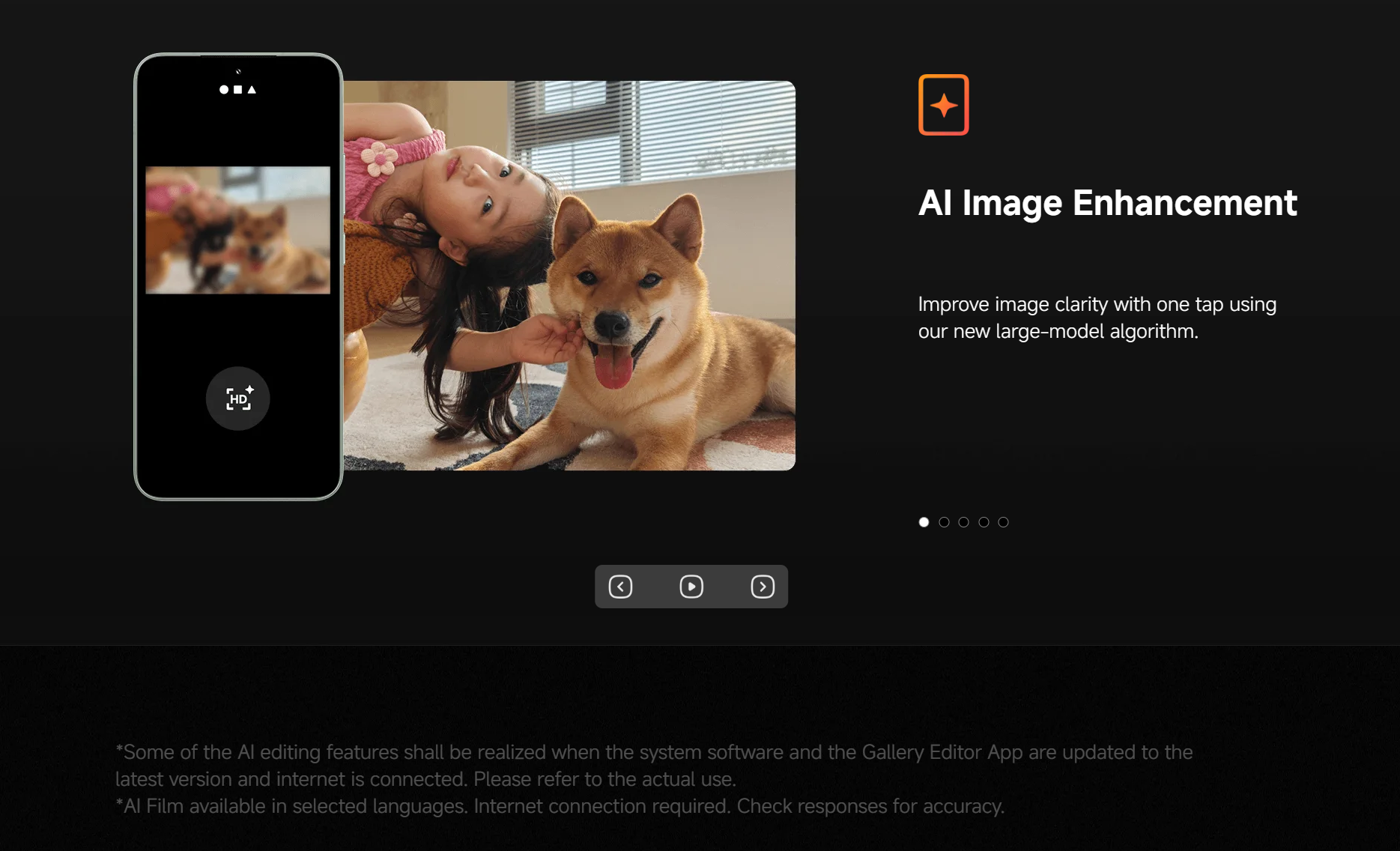Click the AI editing features footnote
This screenshot has height=851, width=1400.
tap(654, 766)
